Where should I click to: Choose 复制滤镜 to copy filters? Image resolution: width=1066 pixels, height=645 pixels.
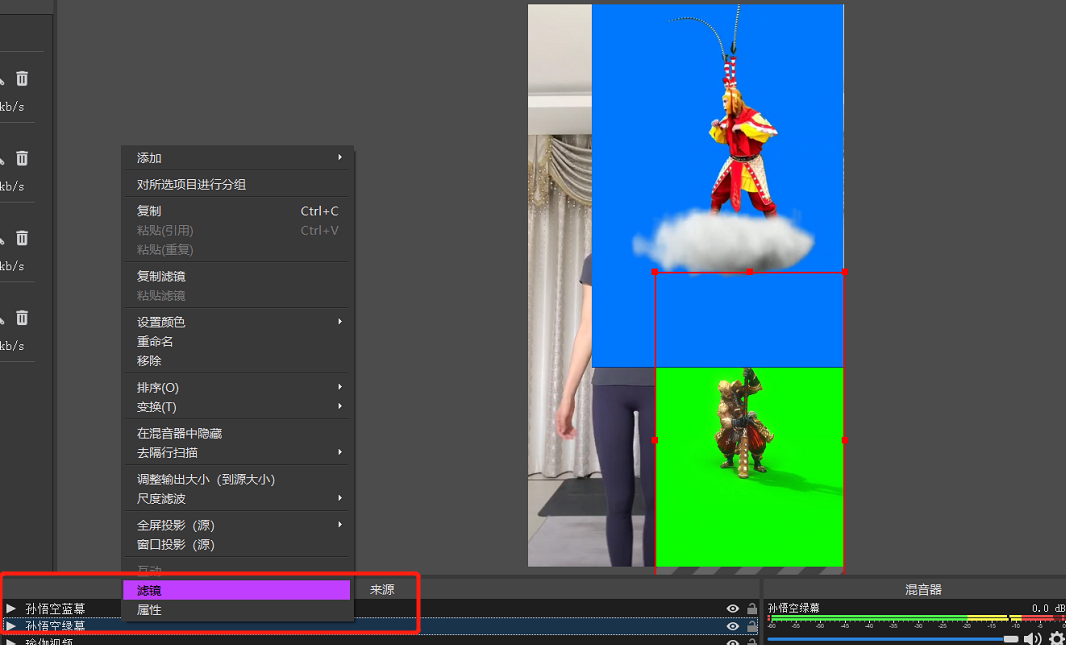[237, 276]
